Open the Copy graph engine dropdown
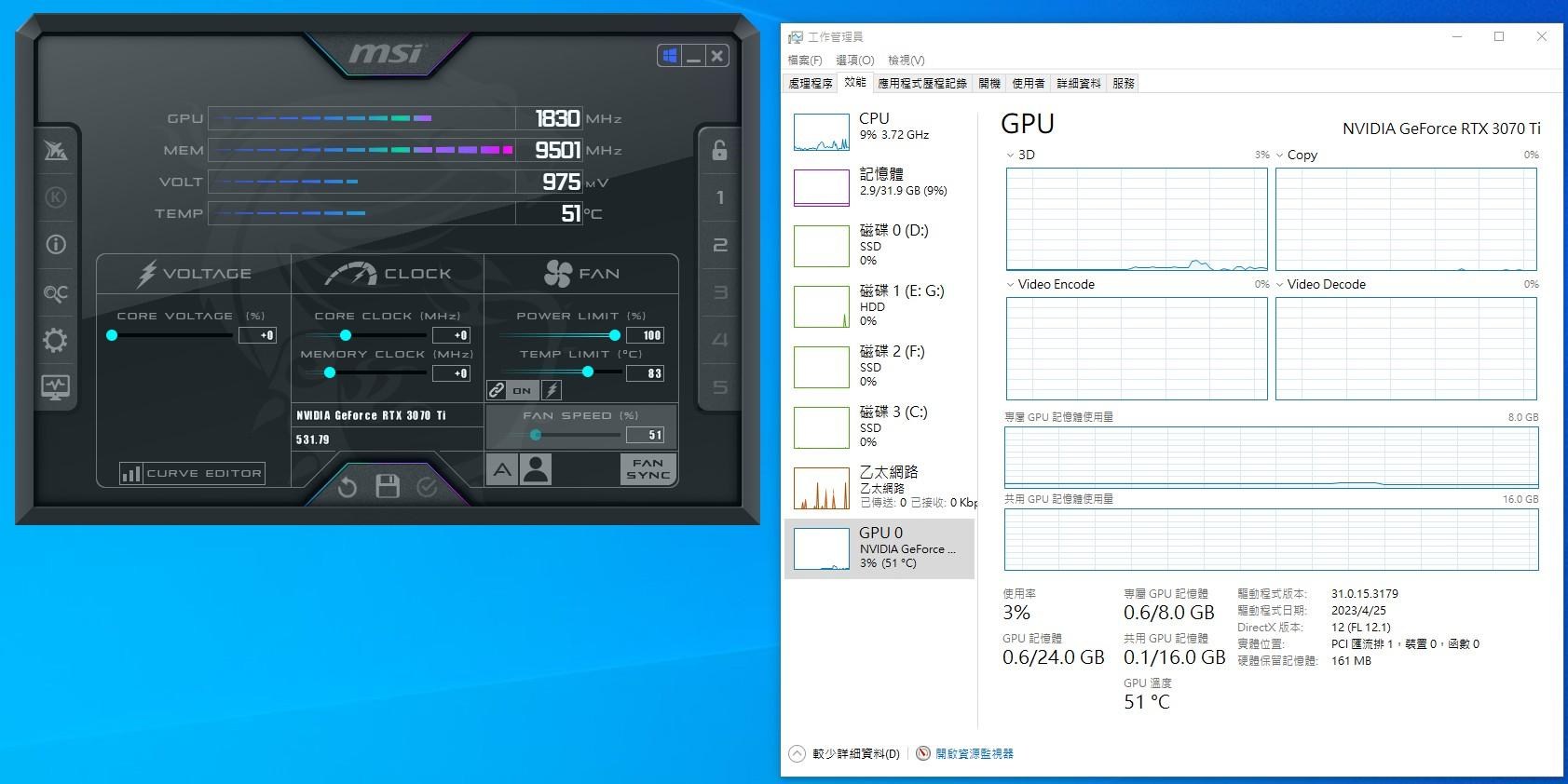Viewport: 1568px width, 784px height. click(1280, 155)
